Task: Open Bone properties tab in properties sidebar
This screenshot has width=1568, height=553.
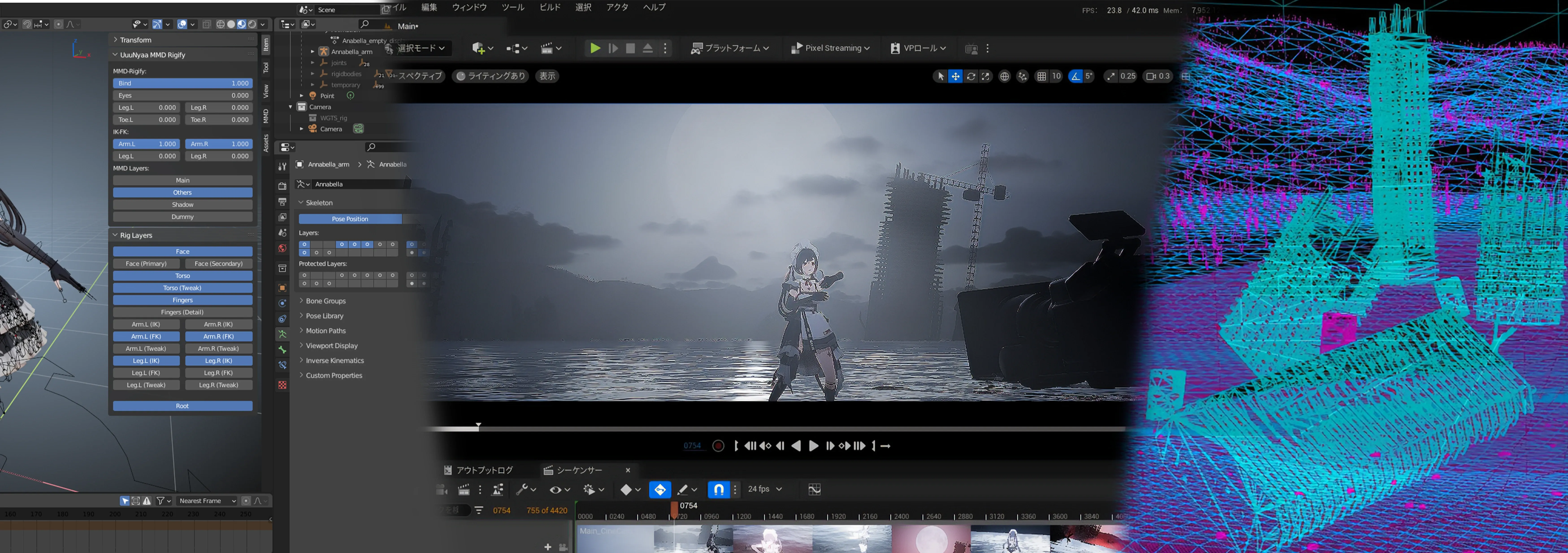Action: 282,350
